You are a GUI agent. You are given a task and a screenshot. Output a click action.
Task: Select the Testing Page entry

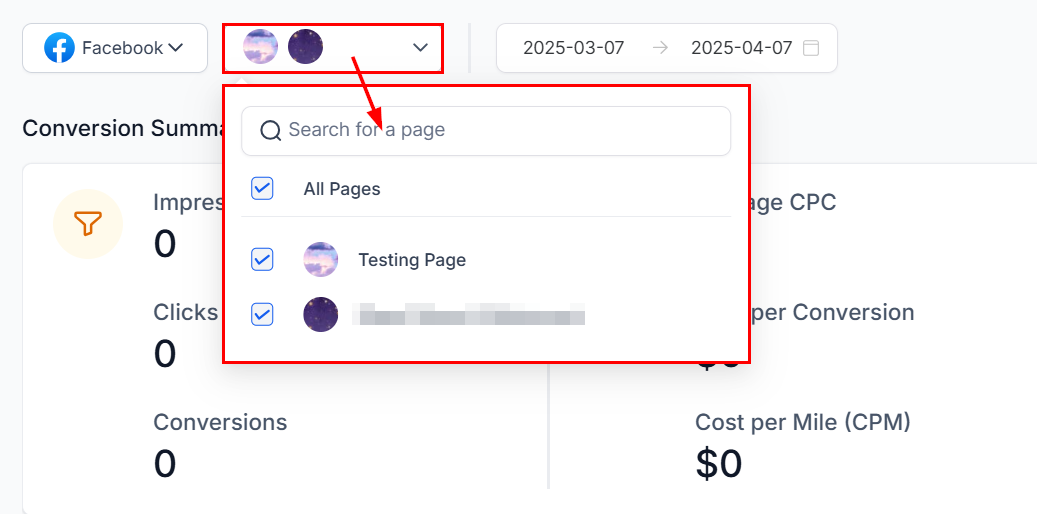[x=412, y=260]
